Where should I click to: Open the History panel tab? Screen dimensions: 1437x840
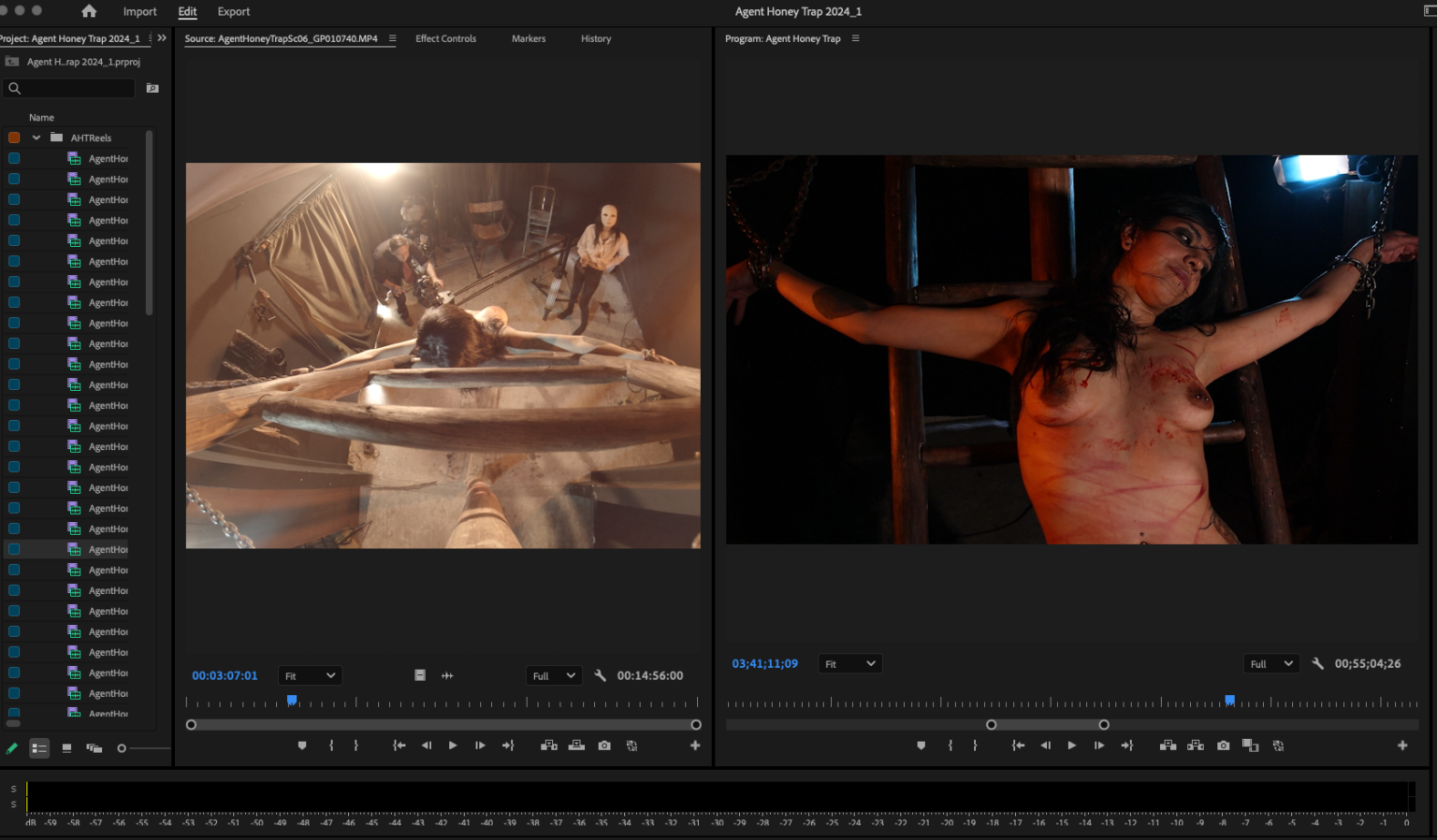click(x=595, y=38)
